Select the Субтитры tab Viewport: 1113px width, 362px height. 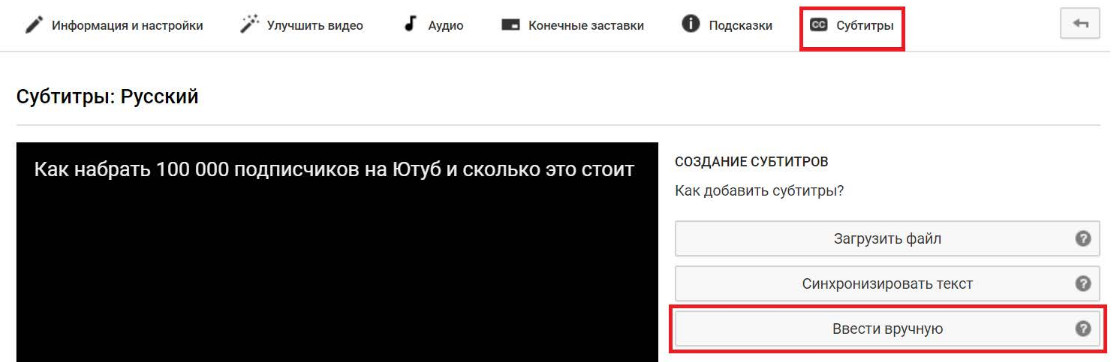[x=852, y=26]
